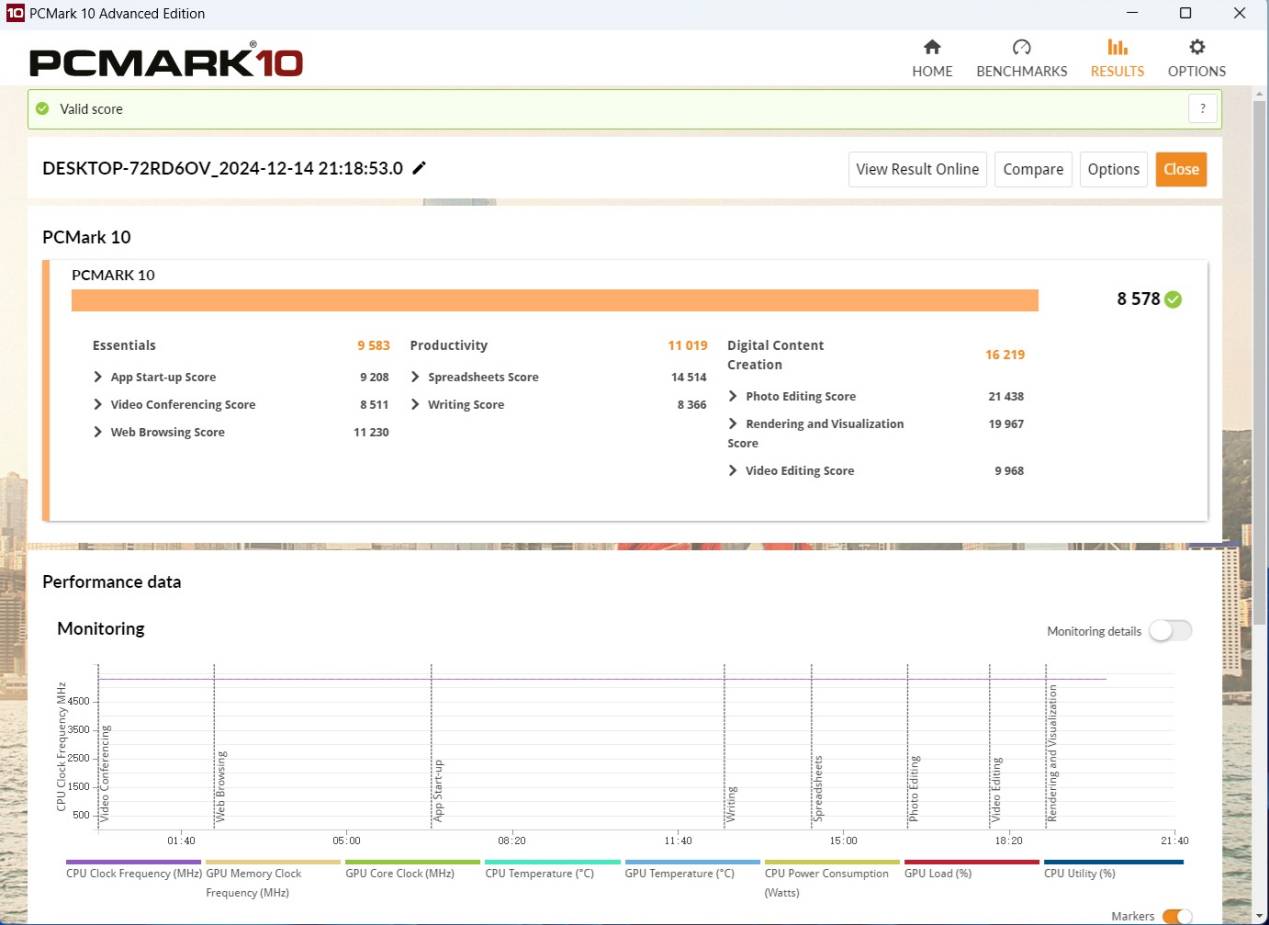Open the Benchmarks tab
This screenshot has height=925, width=1269.
[x=1021, y=59]
